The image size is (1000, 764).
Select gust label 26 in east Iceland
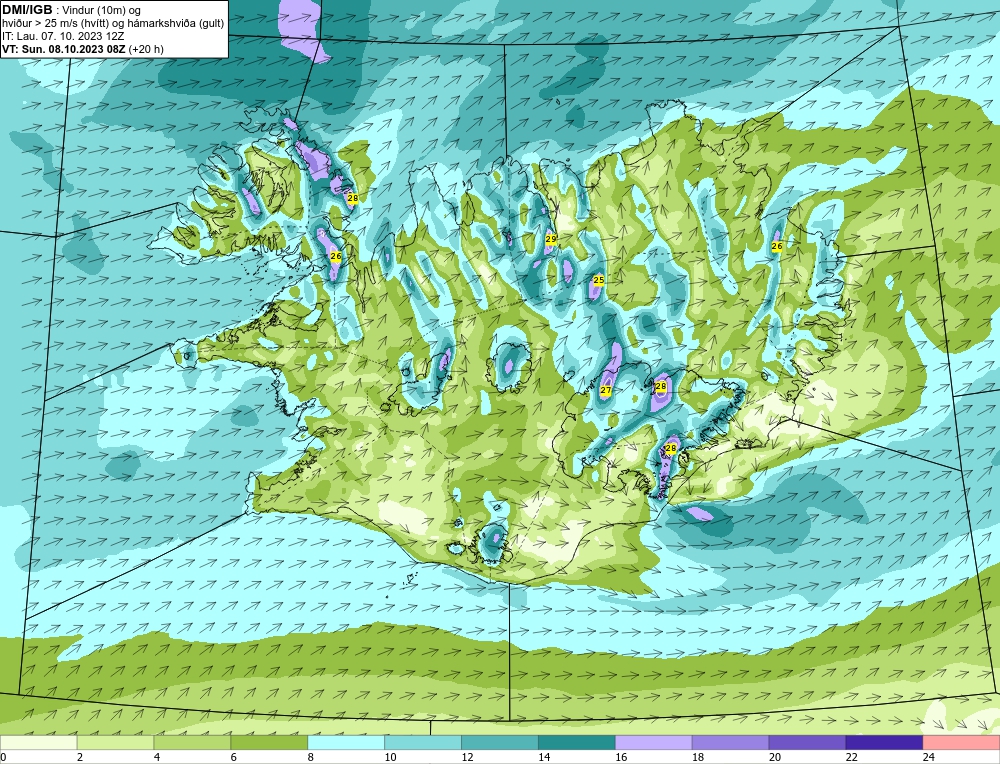[x=777, y=246]
